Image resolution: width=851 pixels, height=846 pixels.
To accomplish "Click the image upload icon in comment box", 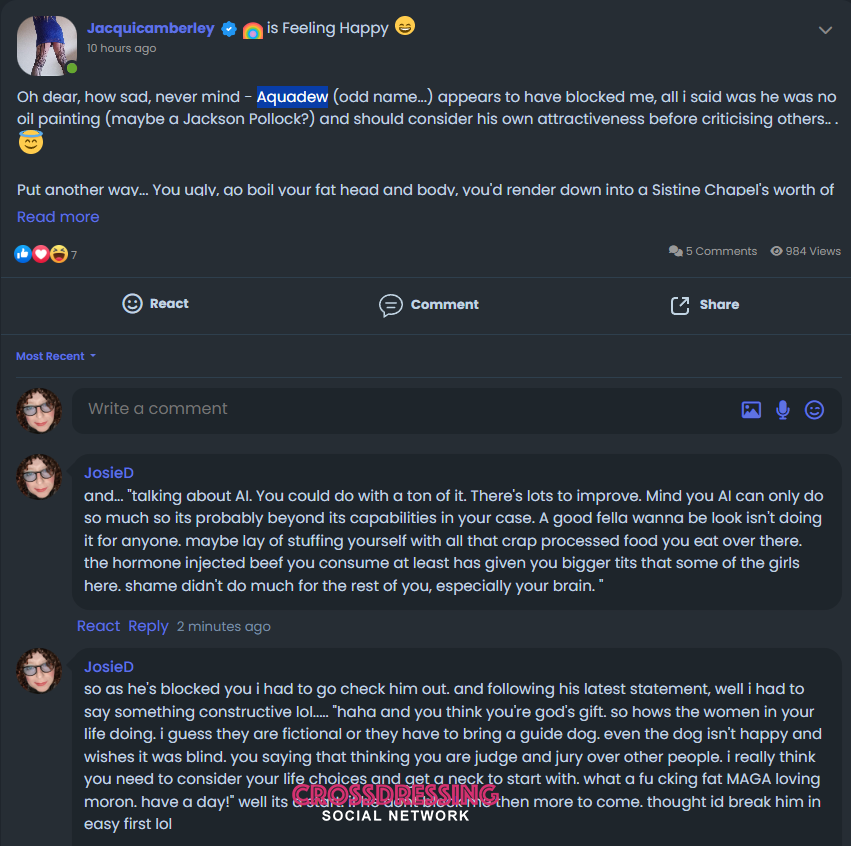I will (x=751, y=409).
